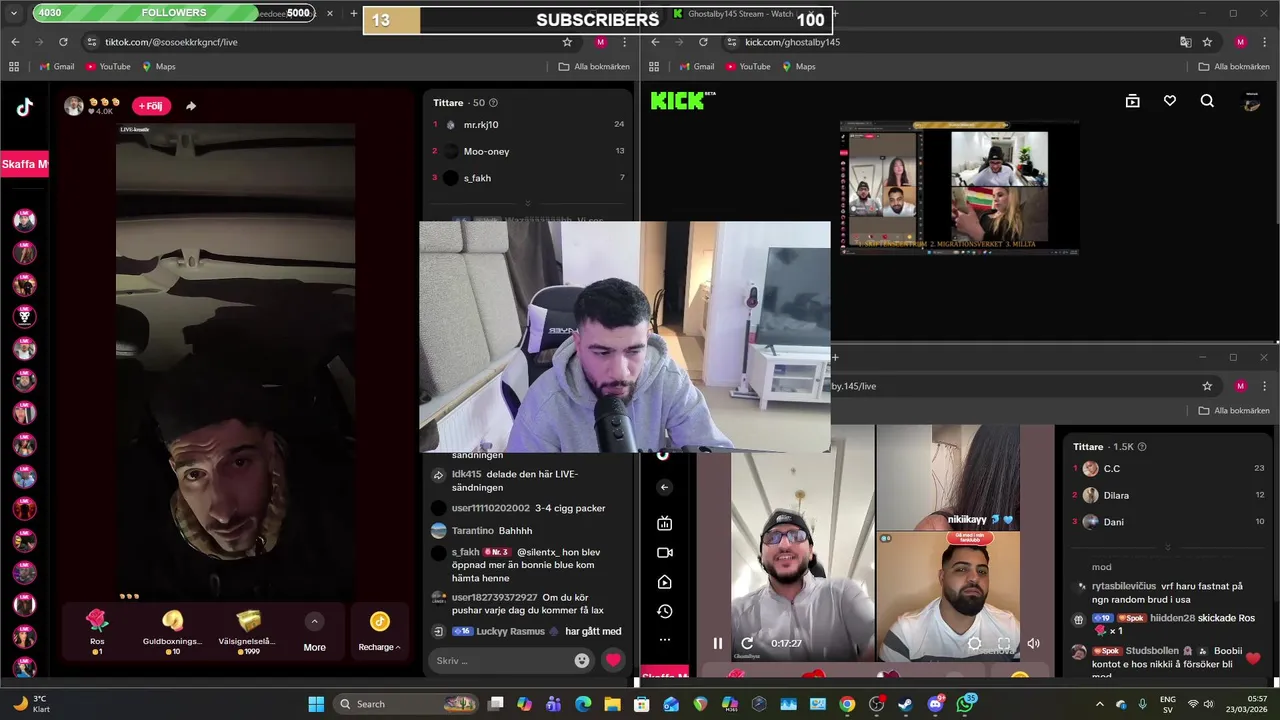Send a heart in left TikTok chat
The width and height of the screenshot is (1280, 720).
click(x=613, y=660)
